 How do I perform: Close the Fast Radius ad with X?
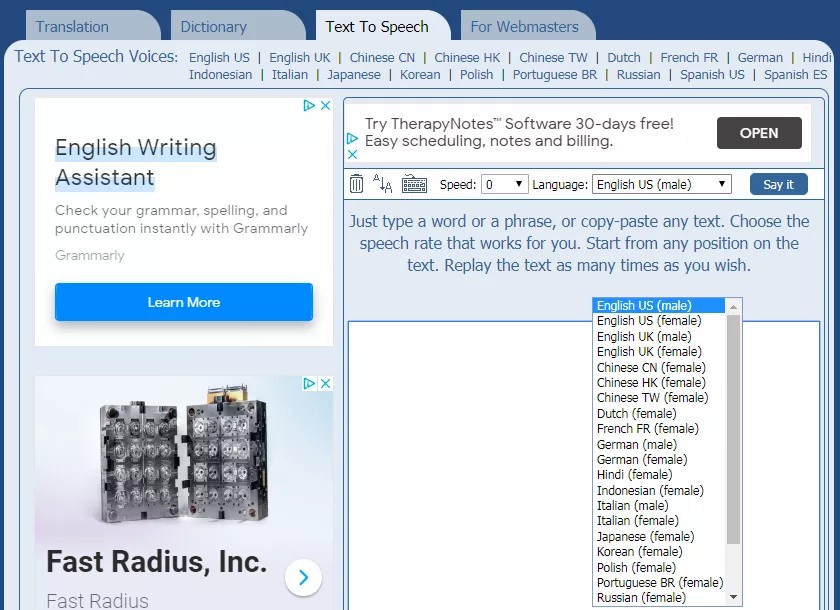click(x=325, y=383)
